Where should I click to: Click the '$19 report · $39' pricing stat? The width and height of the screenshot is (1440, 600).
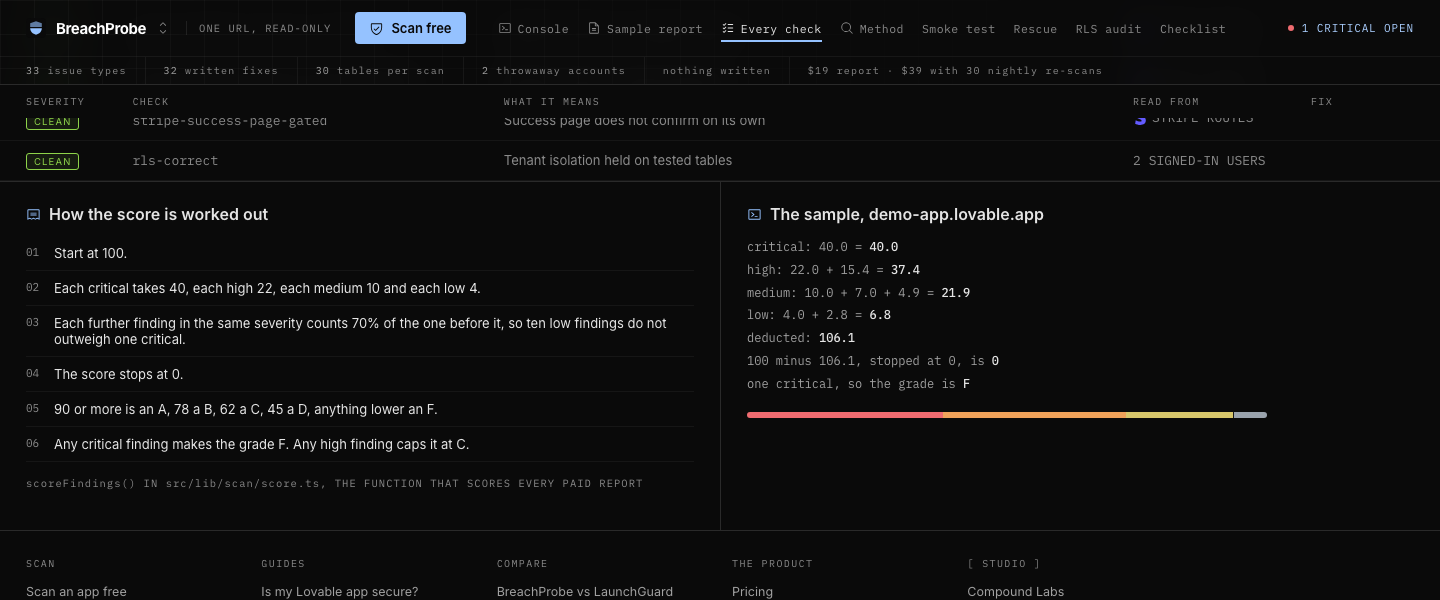(x=955, y=71)
